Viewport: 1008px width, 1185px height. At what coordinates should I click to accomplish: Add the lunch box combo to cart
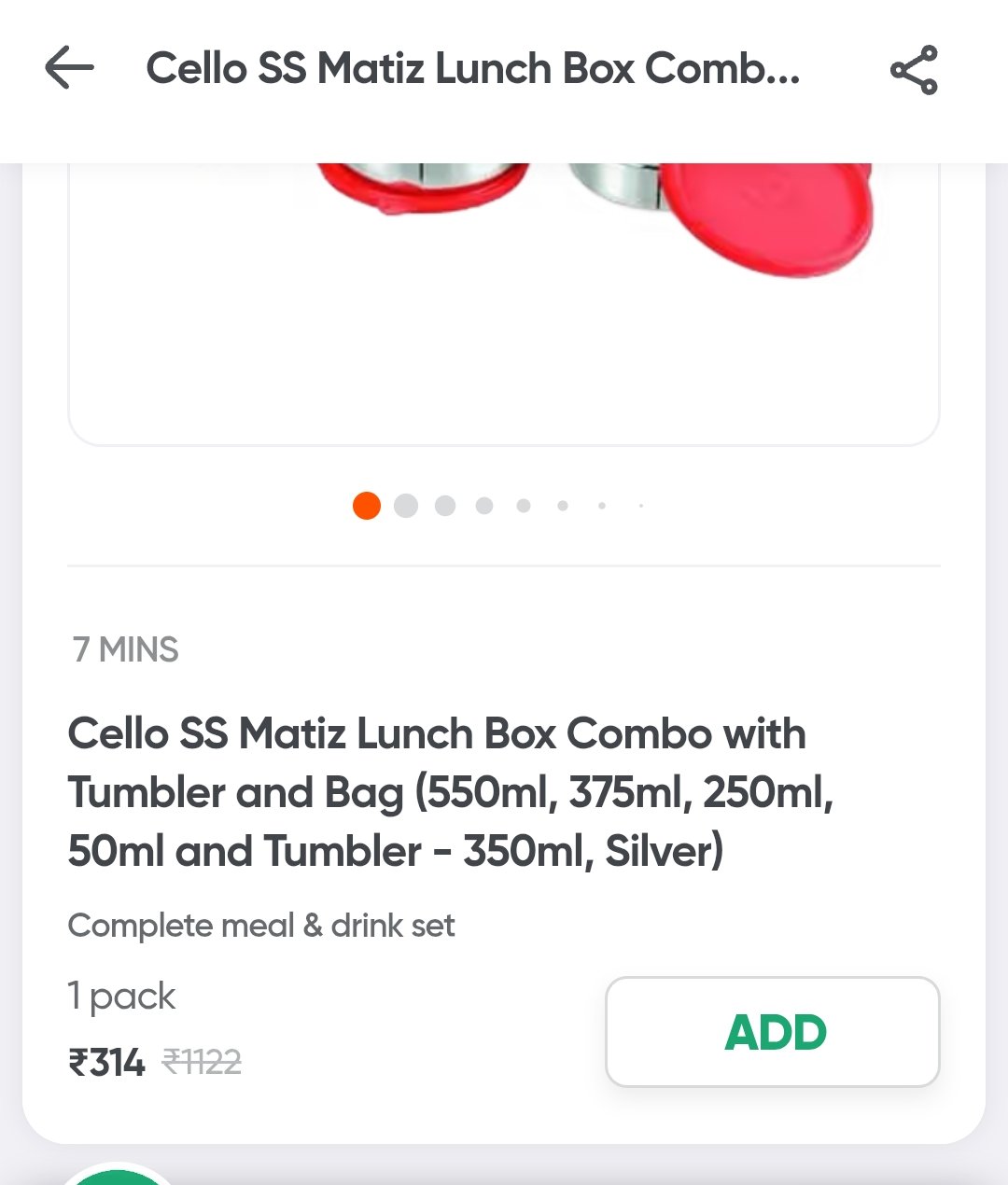773,1032
